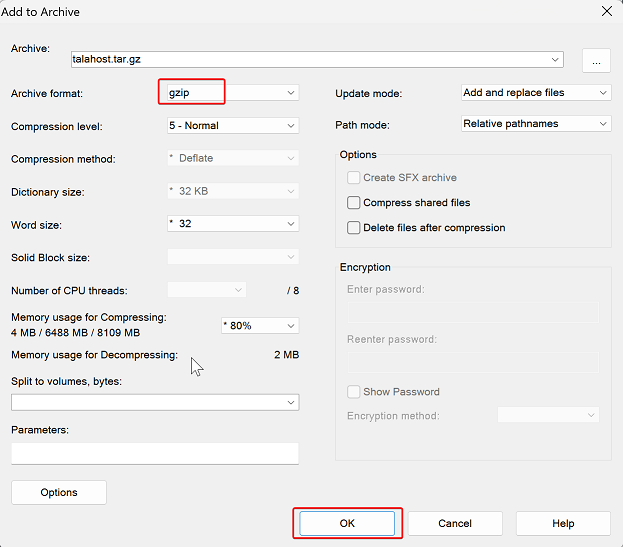Click the 'Memory usage for Decompressing:' label

coord(95,355)
